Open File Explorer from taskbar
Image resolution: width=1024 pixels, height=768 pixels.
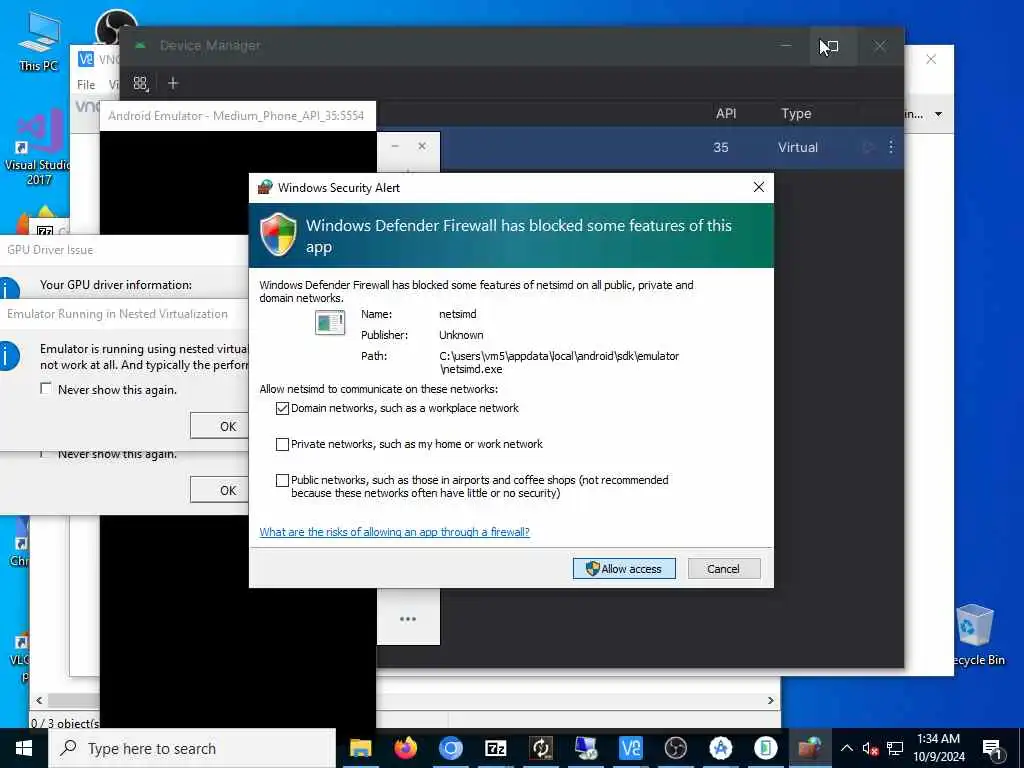coord(360,748)
